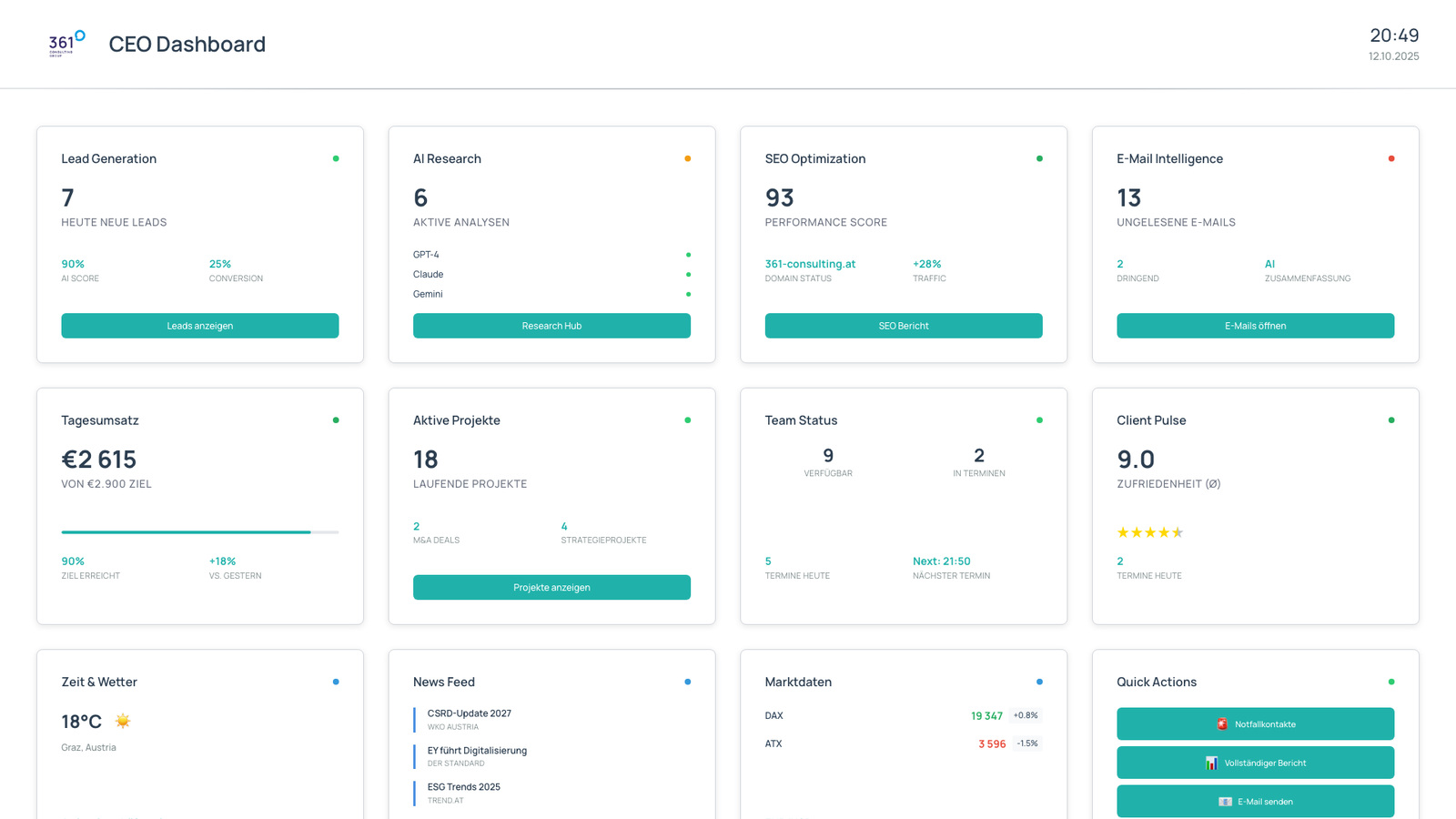Click the 18°C temperature reading
The width and height of the screenshot is (1456, 819).
(x=81, y=722)
